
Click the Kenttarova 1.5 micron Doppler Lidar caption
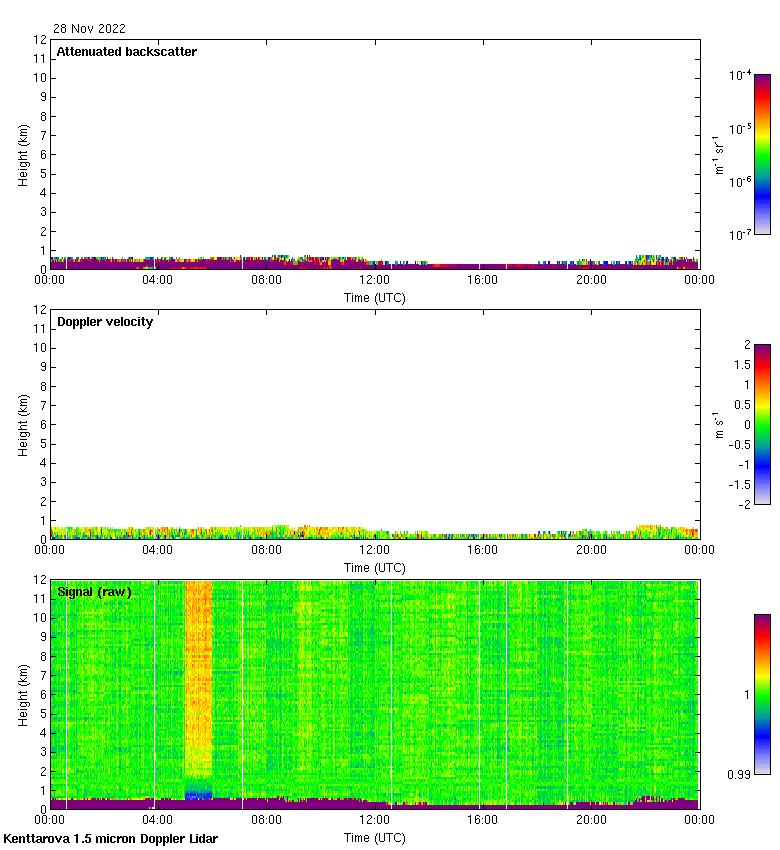click(x=110, y=838)
